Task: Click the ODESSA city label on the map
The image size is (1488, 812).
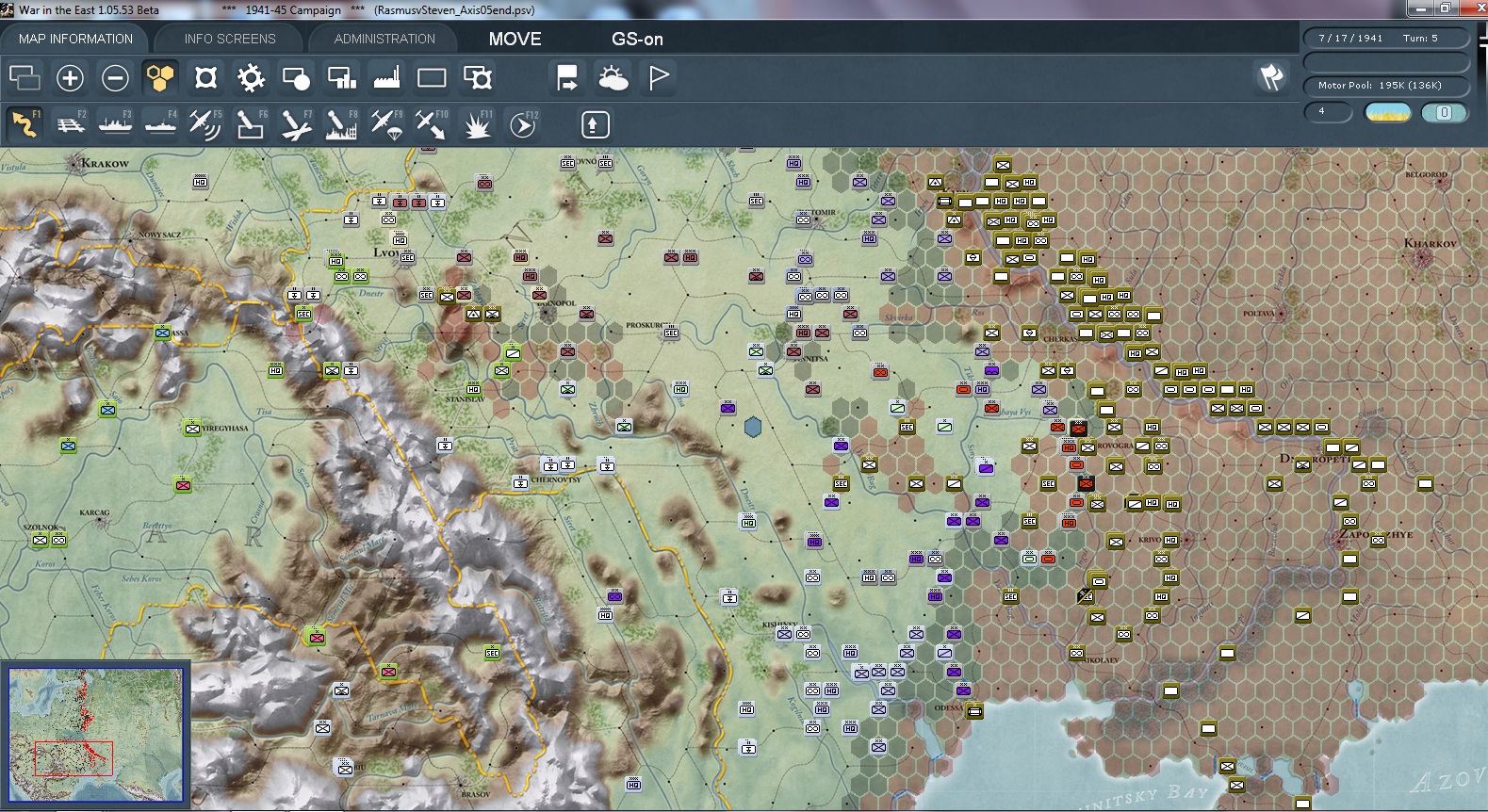Action: click(x=949, y=707)
